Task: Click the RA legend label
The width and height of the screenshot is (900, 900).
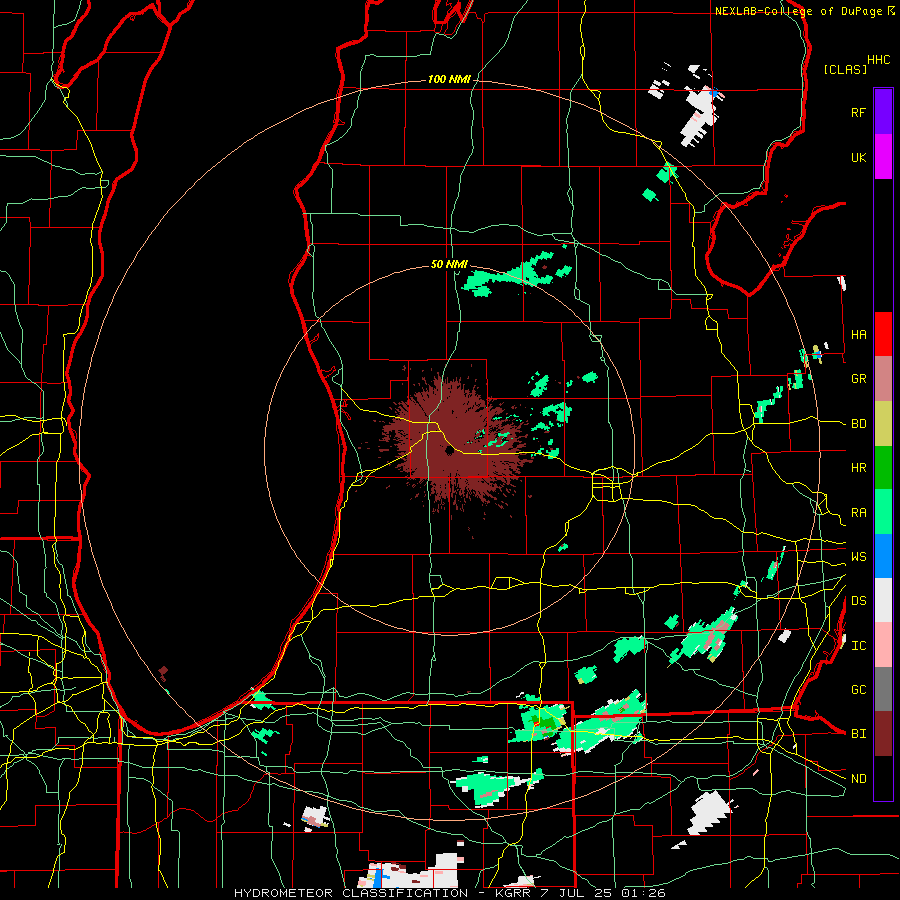Action: (858, 513)
